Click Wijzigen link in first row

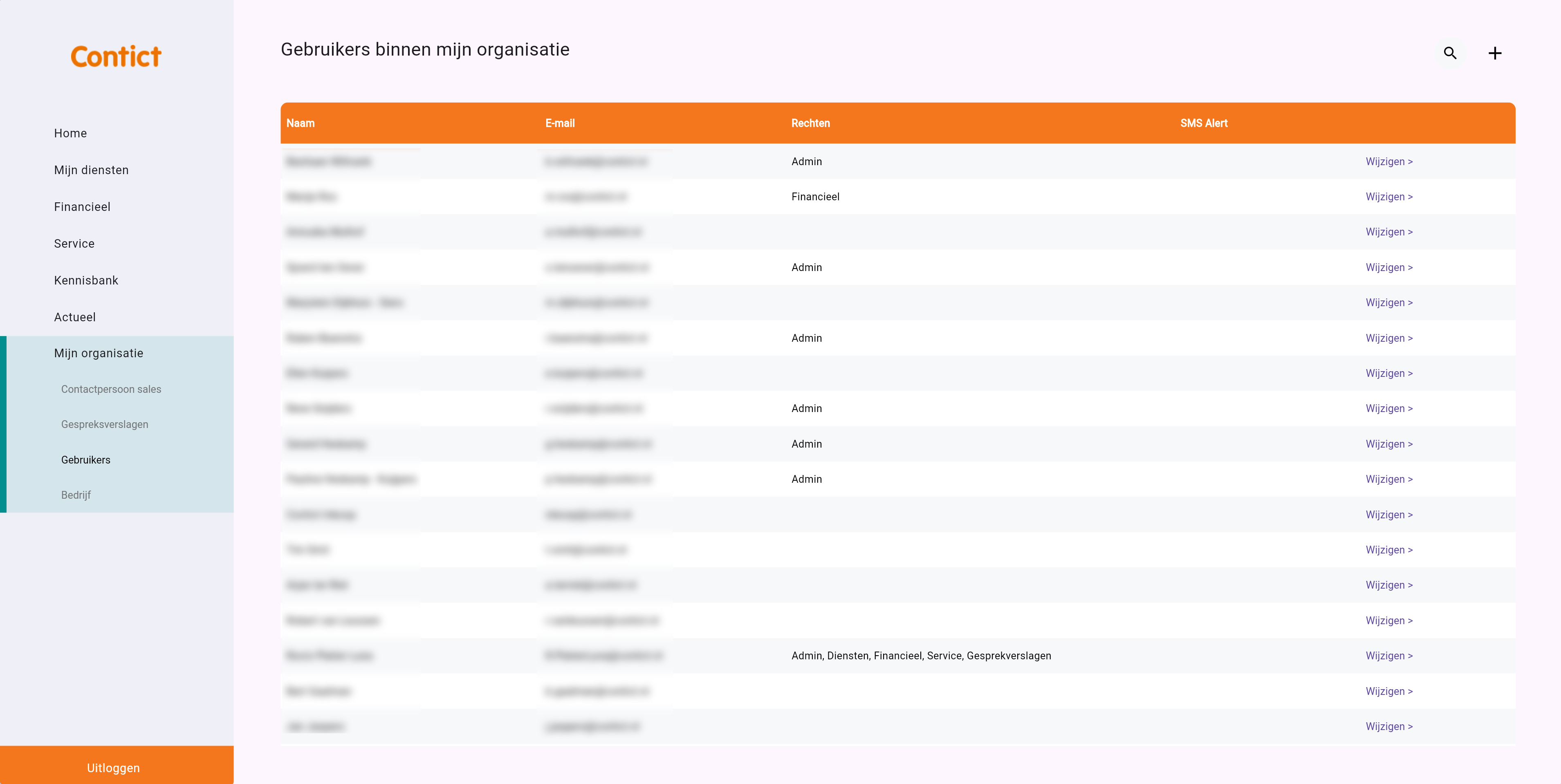pyautogui.click(x=1388, y=162)
